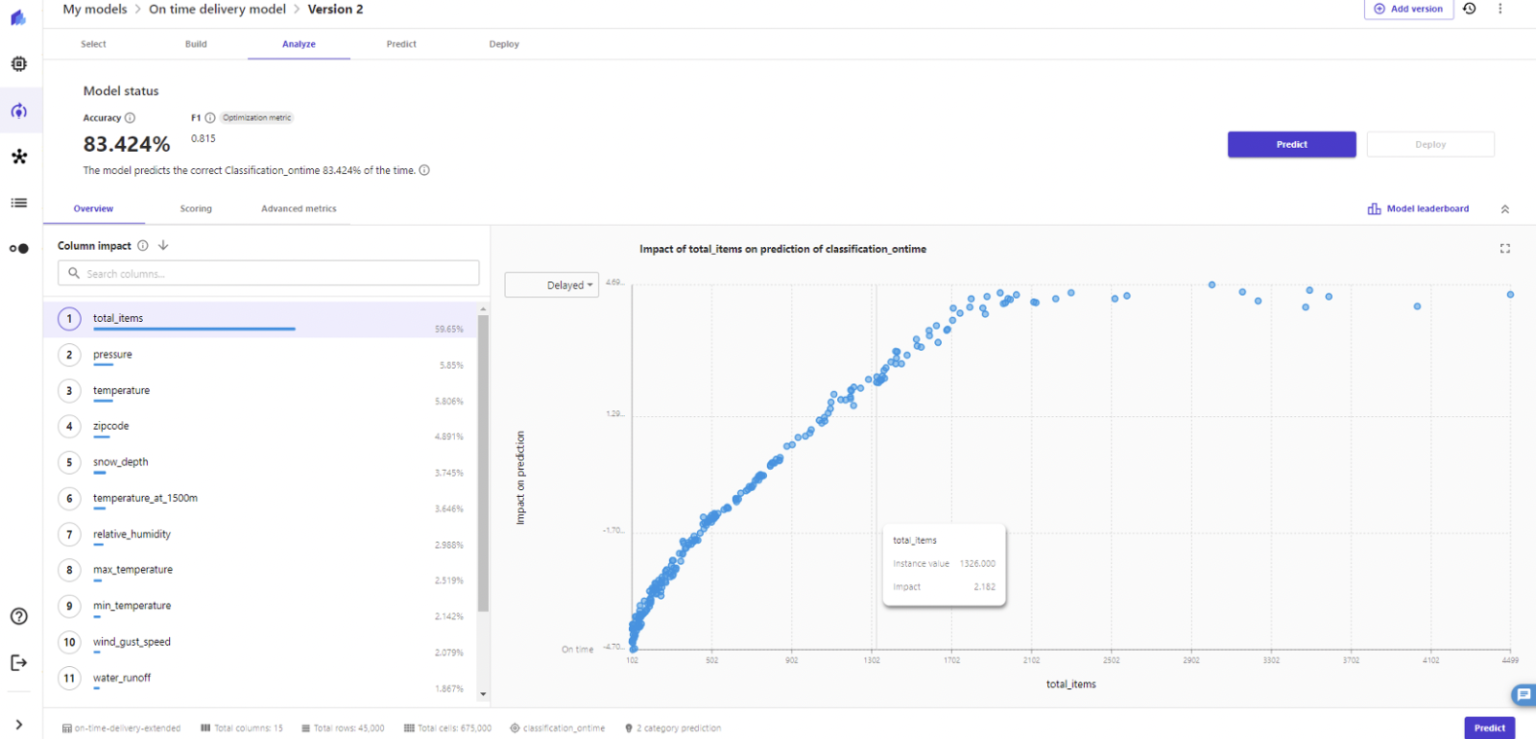This screenshot has height=739, width=1536.
Task: Click the Add version button
Action: pos(1408,9)
